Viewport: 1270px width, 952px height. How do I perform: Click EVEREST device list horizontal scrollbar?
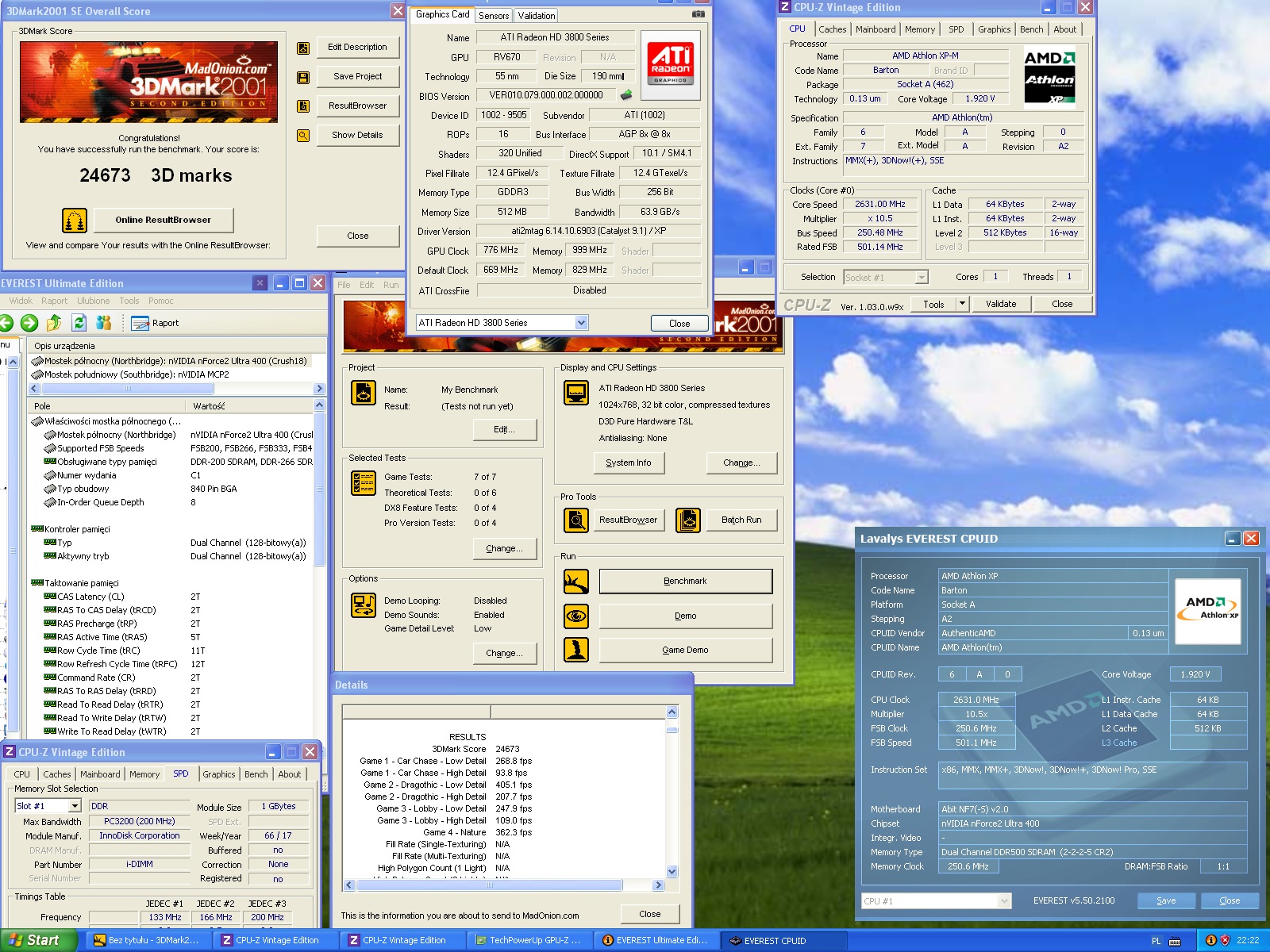tap(176, 389)
